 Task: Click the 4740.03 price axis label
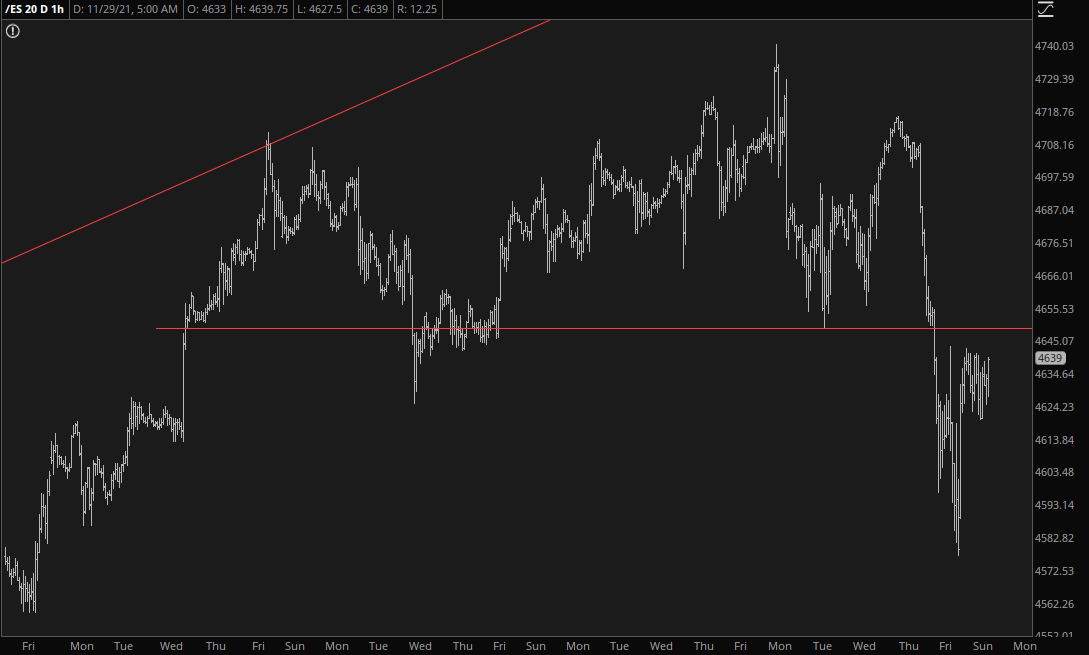(1053, 47)
